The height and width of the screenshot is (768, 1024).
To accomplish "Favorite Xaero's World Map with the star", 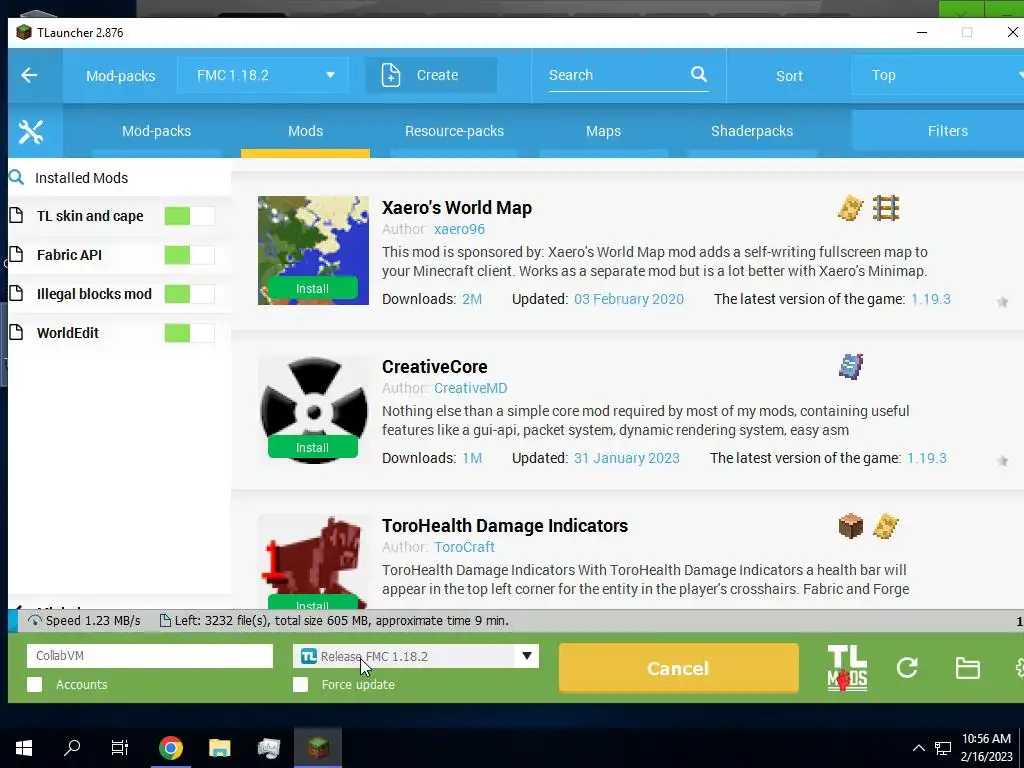I will point(1002,302).
